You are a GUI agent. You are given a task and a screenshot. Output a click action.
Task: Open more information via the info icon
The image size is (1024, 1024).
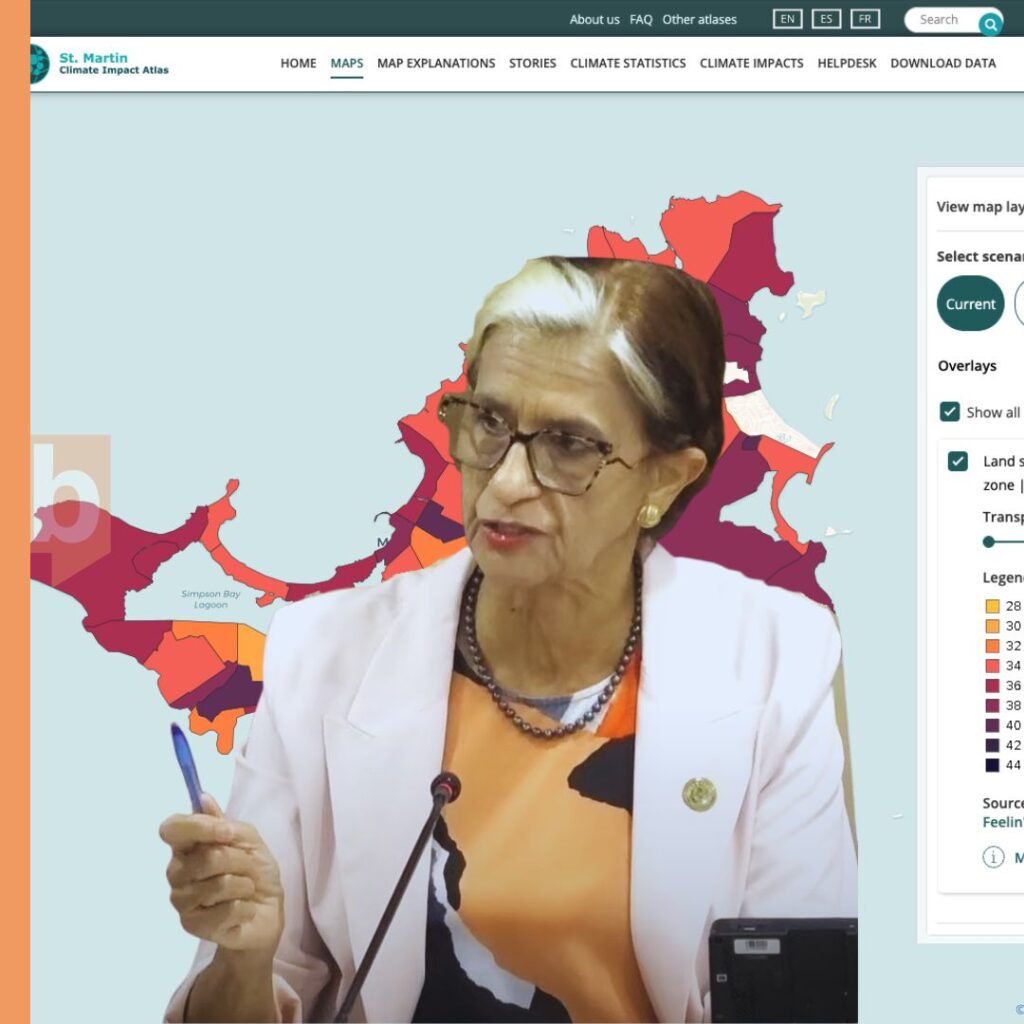(x=993, y=857)
